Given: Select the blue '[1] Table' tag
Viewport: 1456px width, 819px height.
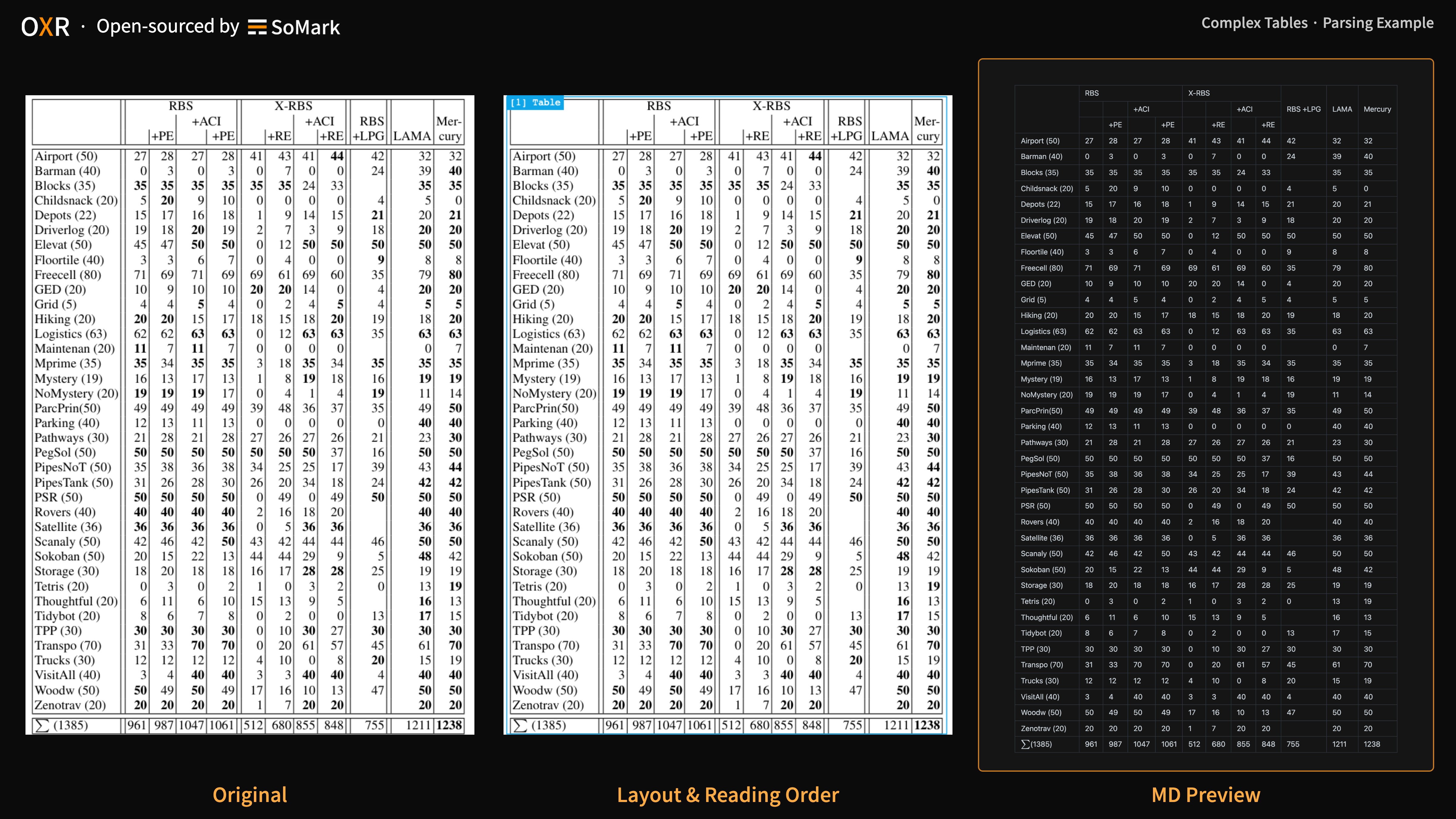Looking at the screenshot, I should 535,102.
